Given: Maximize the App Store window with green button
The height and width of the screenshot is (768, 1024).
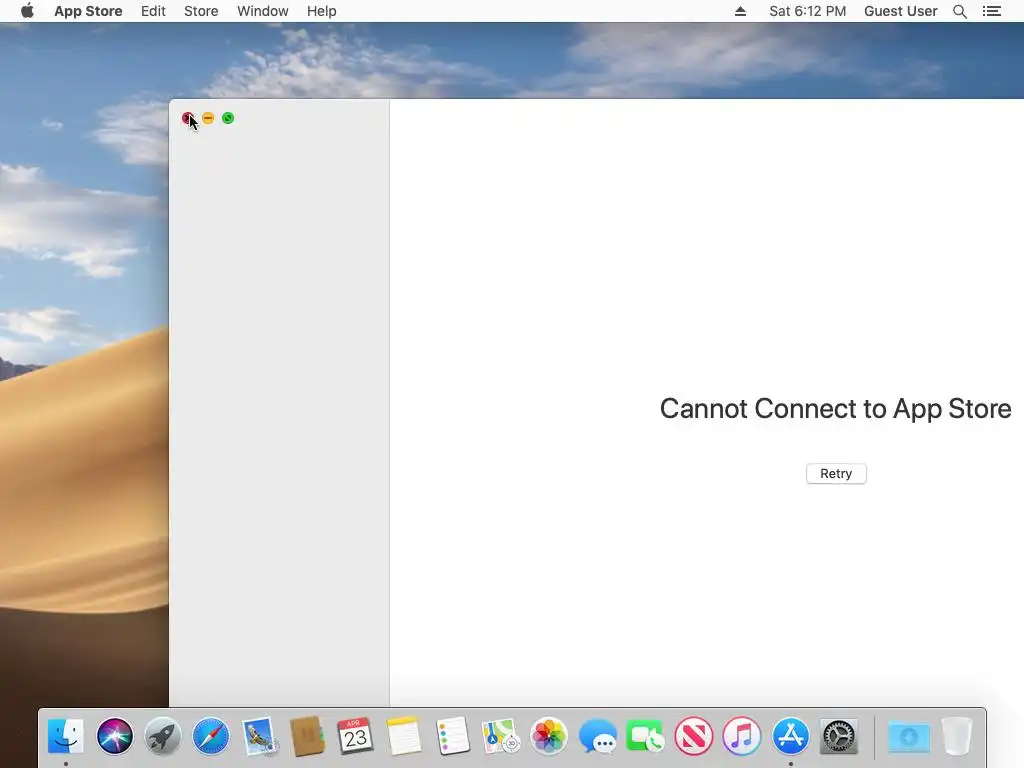Looking at the screenshot, I should (228, 118).
